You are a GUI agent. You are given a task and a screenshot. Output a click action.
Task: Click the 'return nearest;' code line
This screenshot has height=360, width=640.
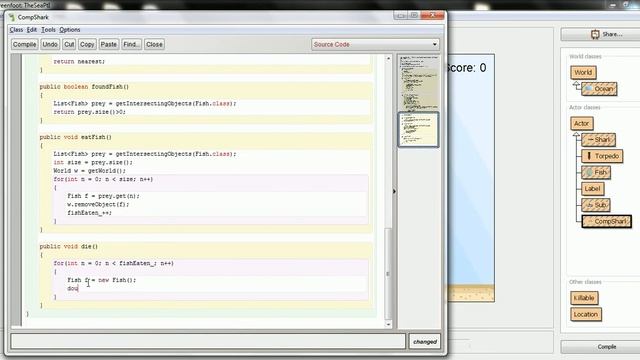pos(79,61)
